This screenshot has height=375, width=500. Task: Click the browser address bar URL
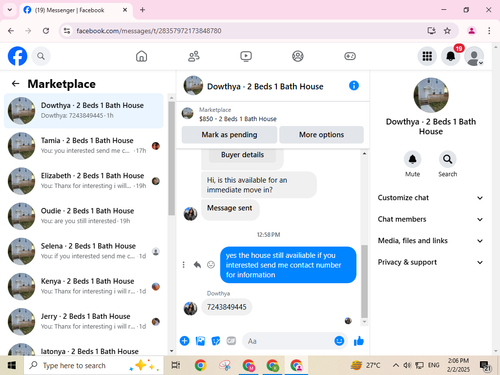pyautogui.click(x=149, y=31)
